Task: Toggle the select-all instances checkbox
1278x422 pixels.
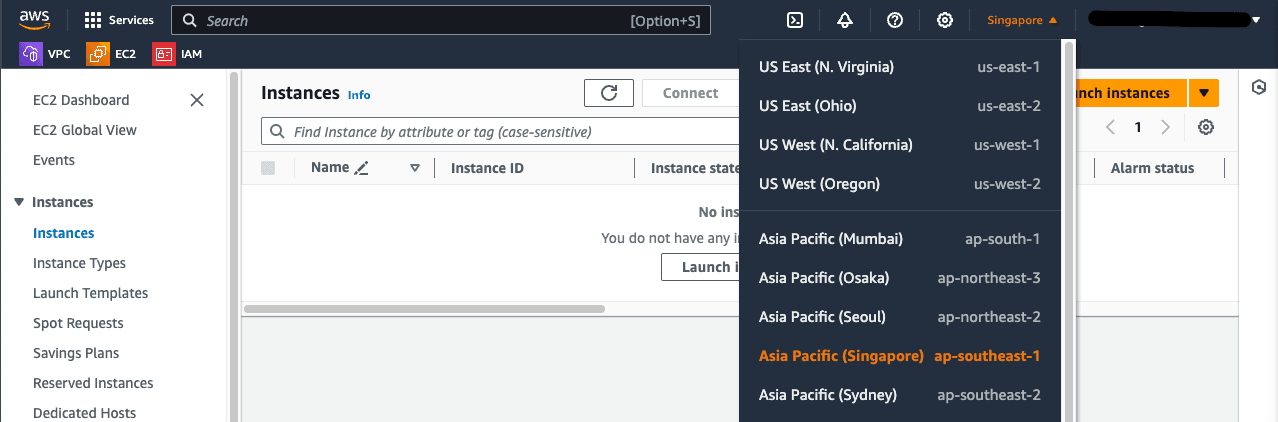Action: [x=268, y=168]
